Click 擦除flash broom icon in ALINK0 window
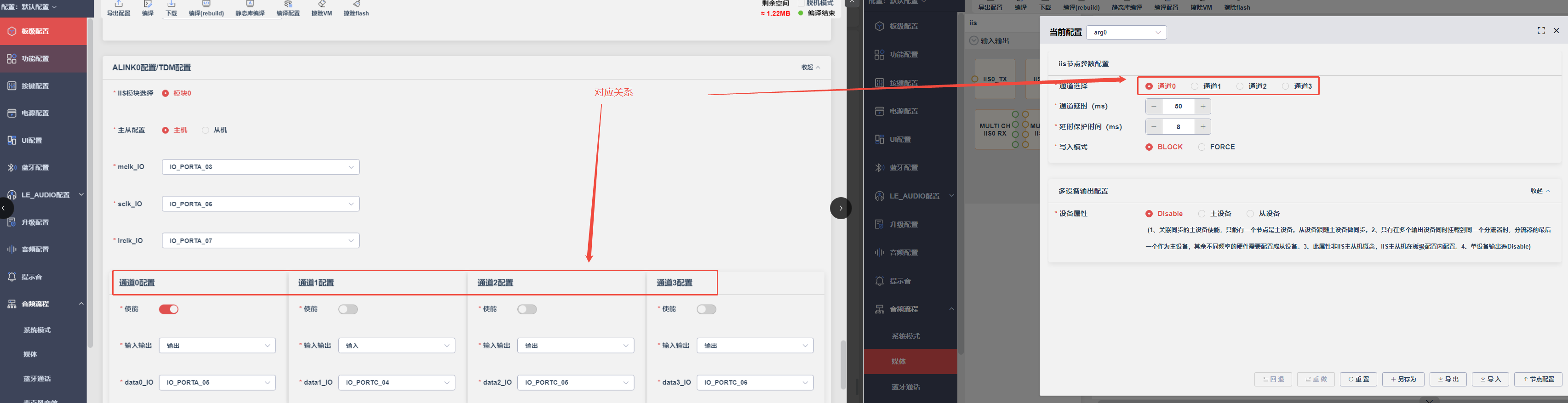Screen dimensions: 1568x403 pyautogui.click(x=356, y=4)
